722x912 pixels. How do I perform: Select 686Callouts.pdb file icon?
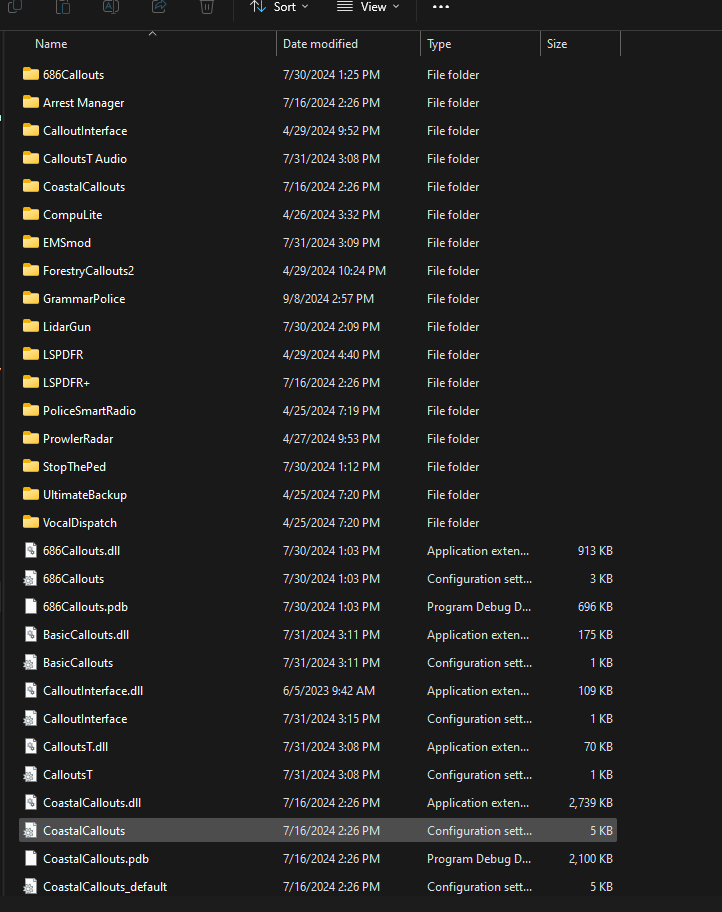click(31, 607)
